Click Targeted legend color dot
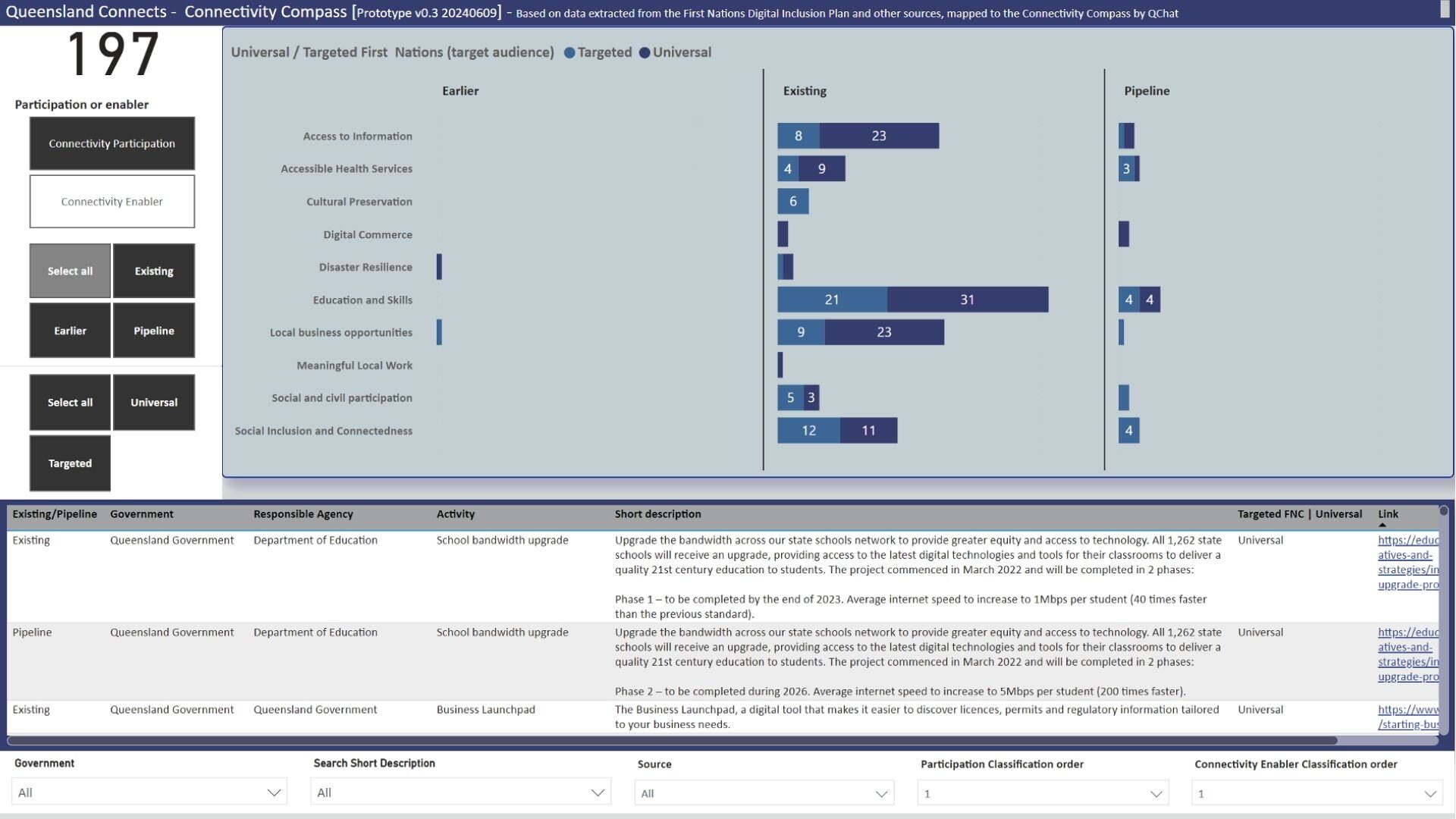Screen dimensions: 1456x819 (x=570, y=53)
